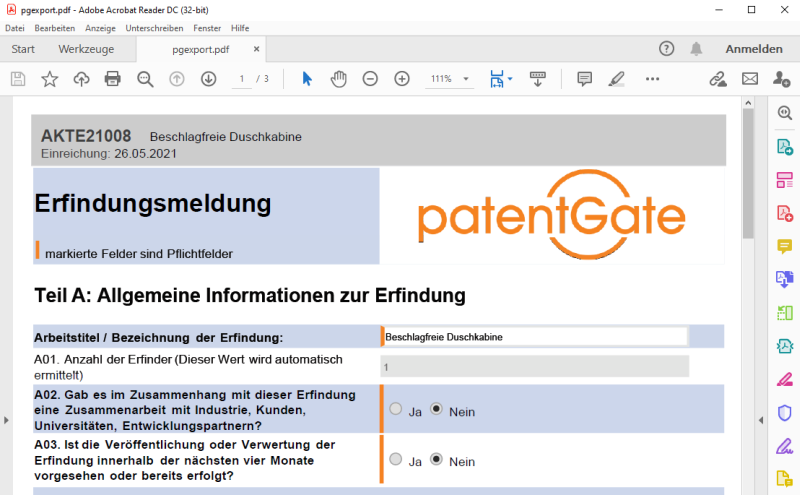The height and width of the screenshot is (495, 800).
Task: Add file to starred favorites
Action: pyautogui.click(x=49, y=79)
